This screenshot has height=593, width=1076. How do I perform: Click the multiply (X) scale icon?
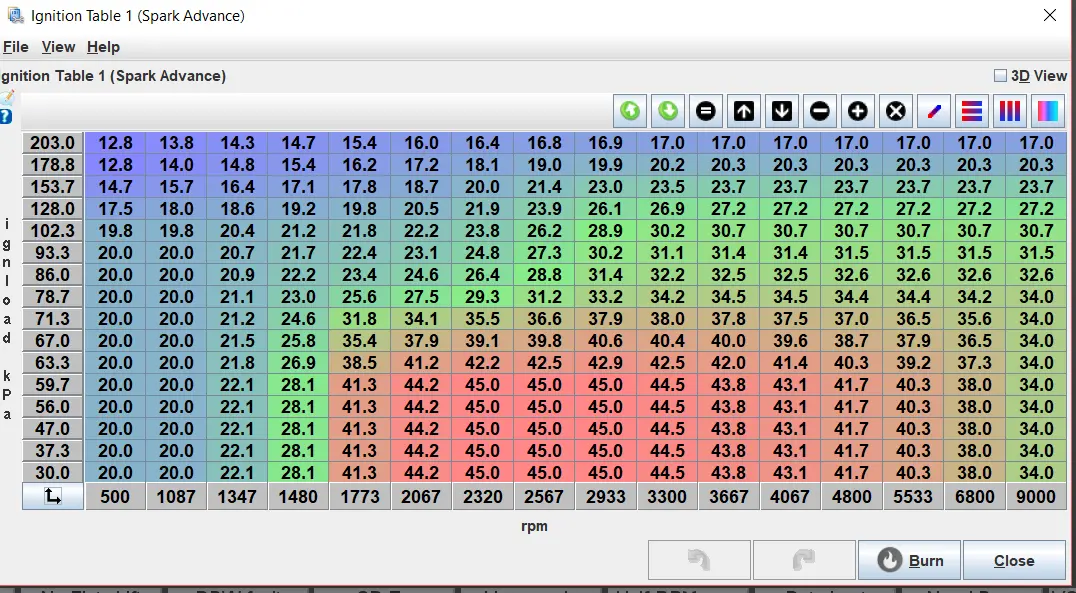(x=896, y=111)
